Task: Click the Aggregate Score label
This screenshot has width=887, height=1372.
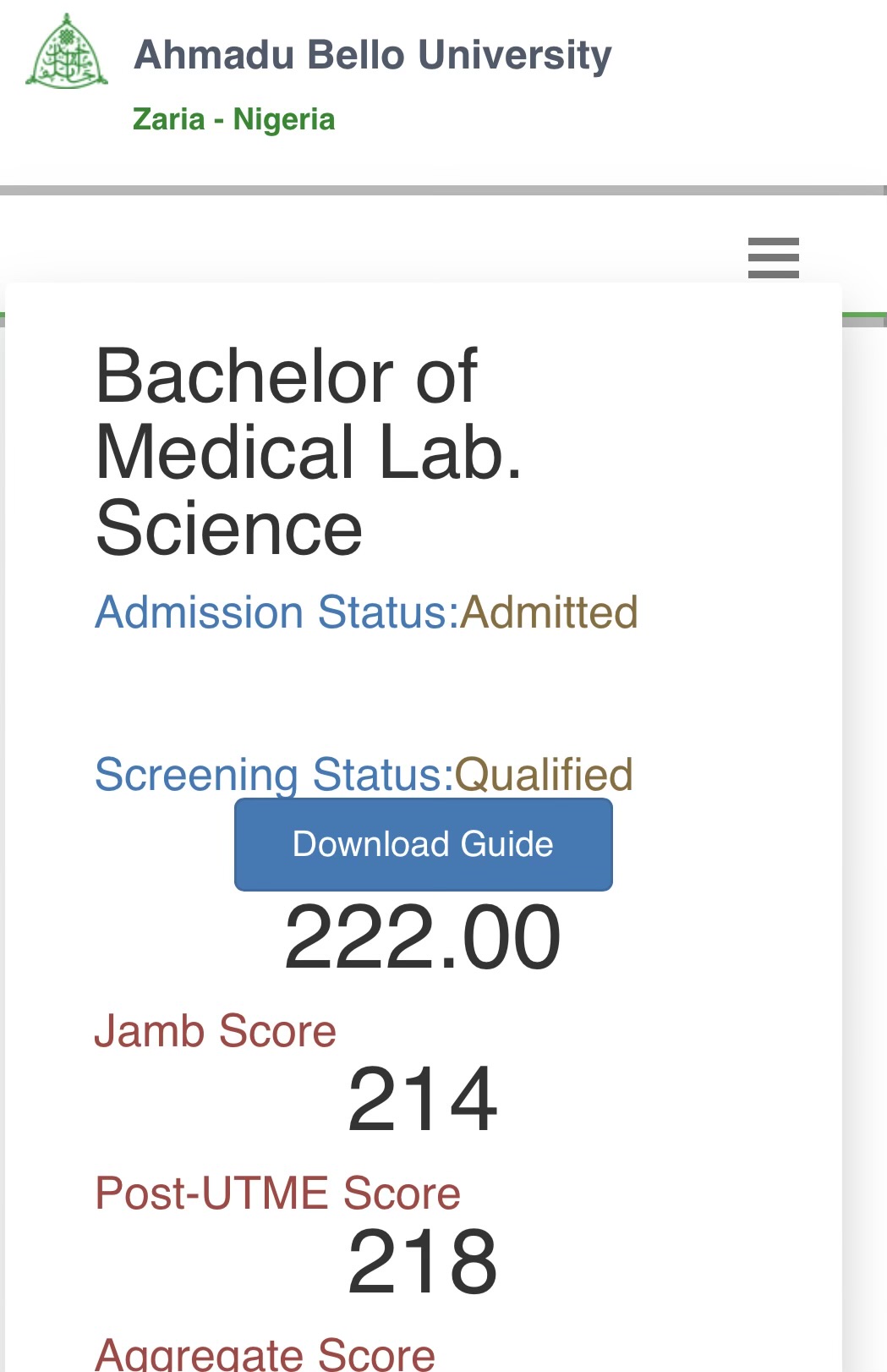Action: tap(265, 1355)
